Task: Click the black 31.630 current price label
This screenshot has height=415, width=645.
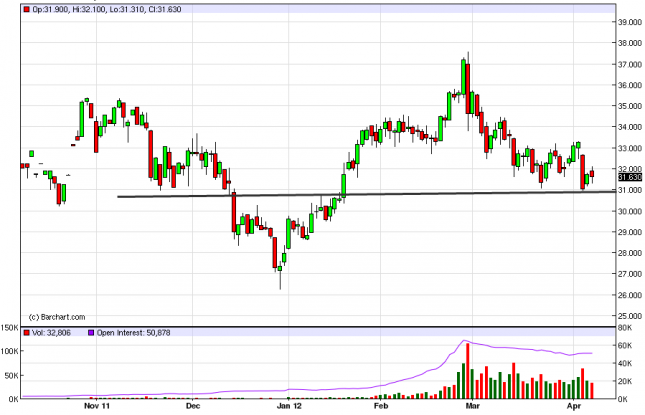Action: [x=629, y=177]
